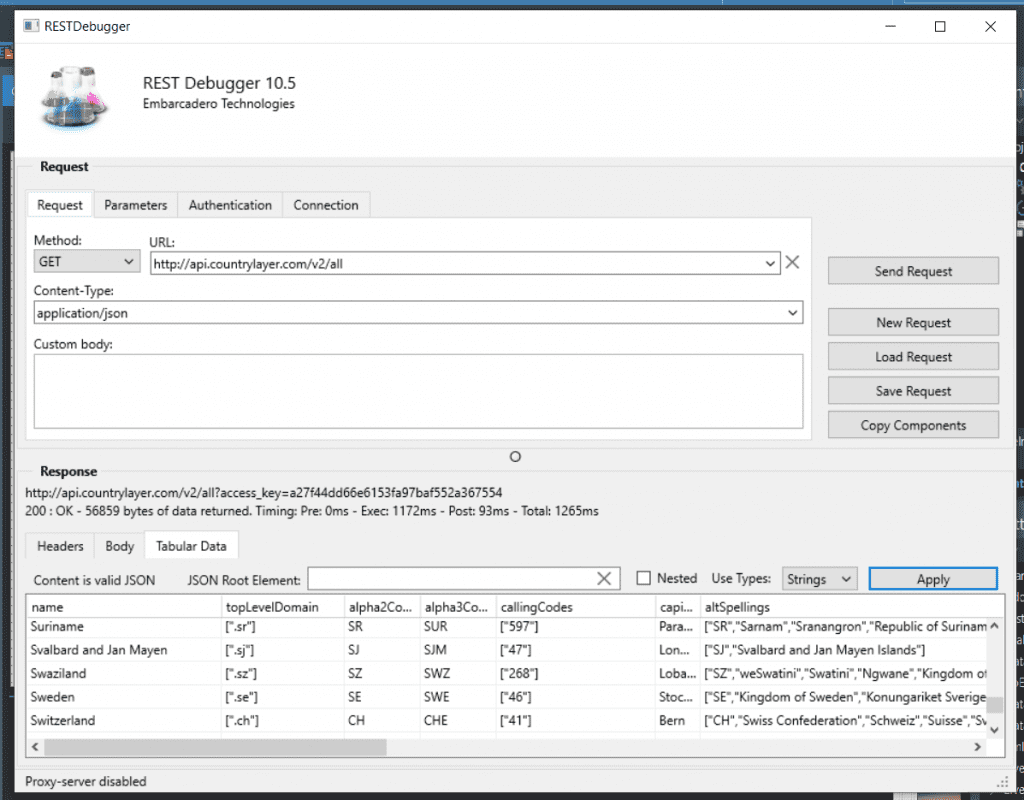Image resolution: width=1024 pixels, height=800 pixels.
Task: Show the response Headers tab
Action: pos(60,546)
